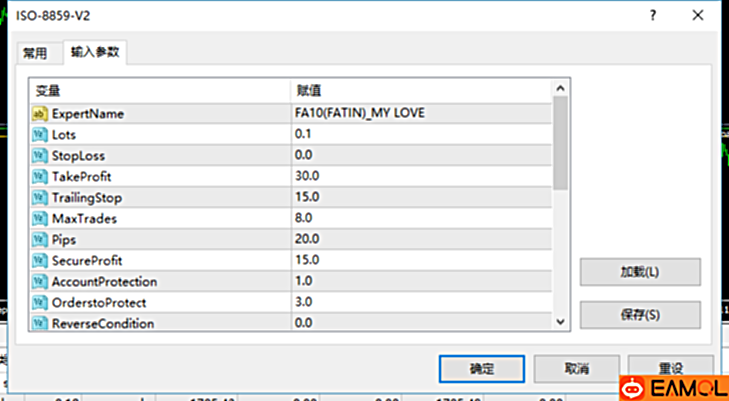Confirm with the 确定 button
This screenshot has height=401, width=729.
pyautogui.click(x=481, y=367)
